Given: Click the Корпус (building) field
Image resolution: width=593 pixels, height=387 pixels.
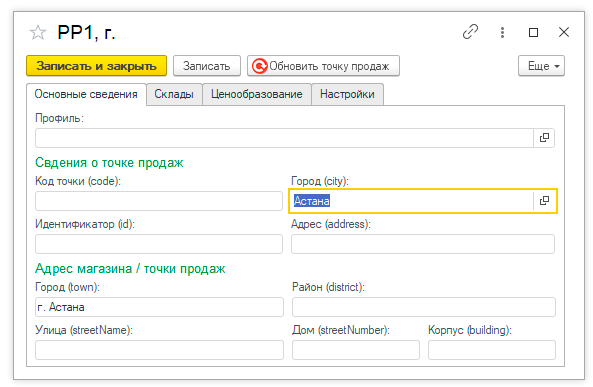Looking at the screenshot, I should click(492, 350).
